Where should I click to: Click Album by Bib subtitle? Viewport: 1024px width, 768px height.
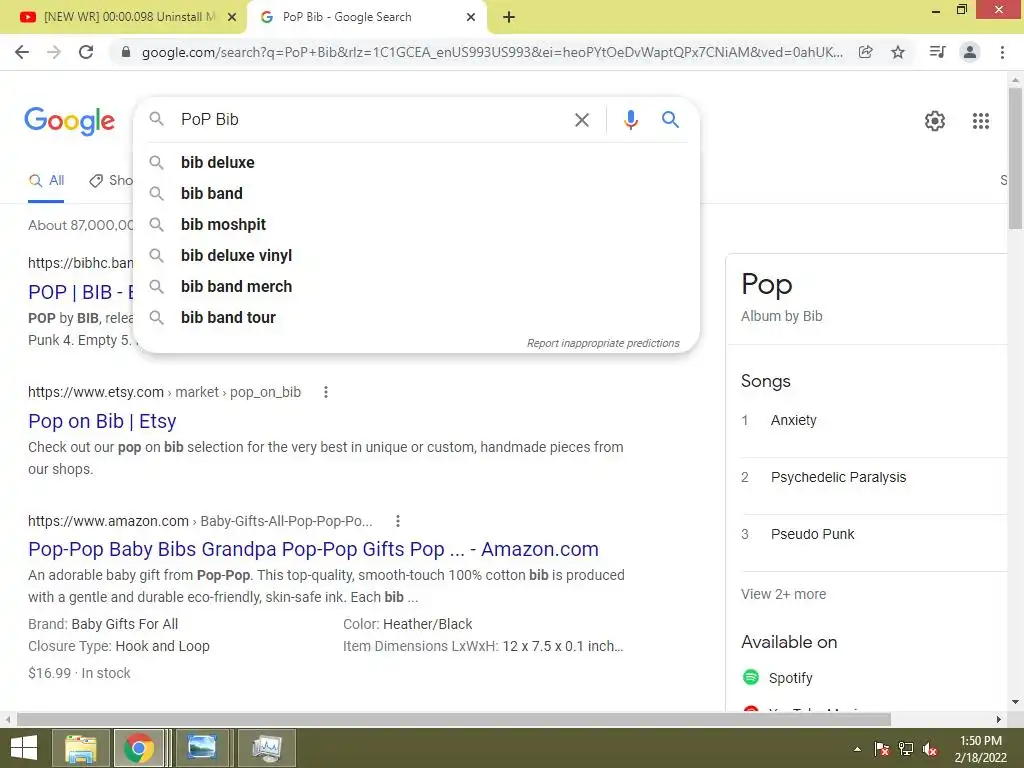[x=782, y=316]
